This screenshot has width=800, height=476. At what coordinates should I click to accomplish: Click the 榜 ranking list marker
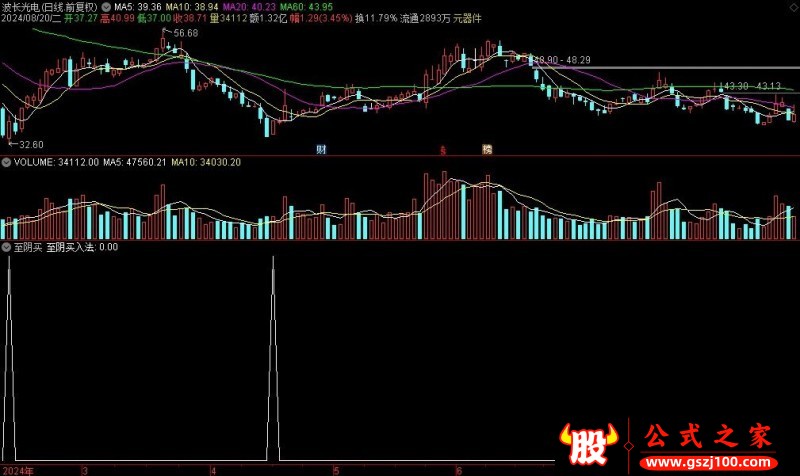[x=487, y=149]
